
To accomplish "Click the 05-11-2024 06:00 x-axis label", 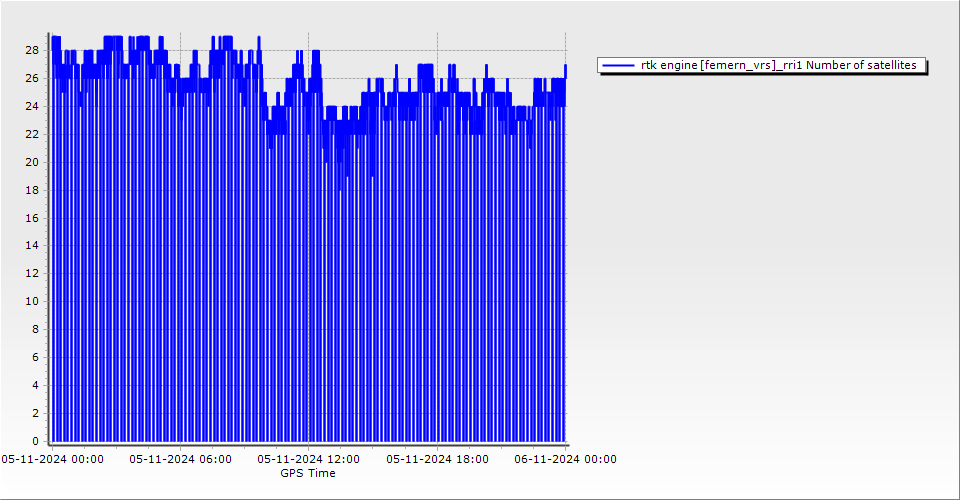I will click(x=181, y=459).
